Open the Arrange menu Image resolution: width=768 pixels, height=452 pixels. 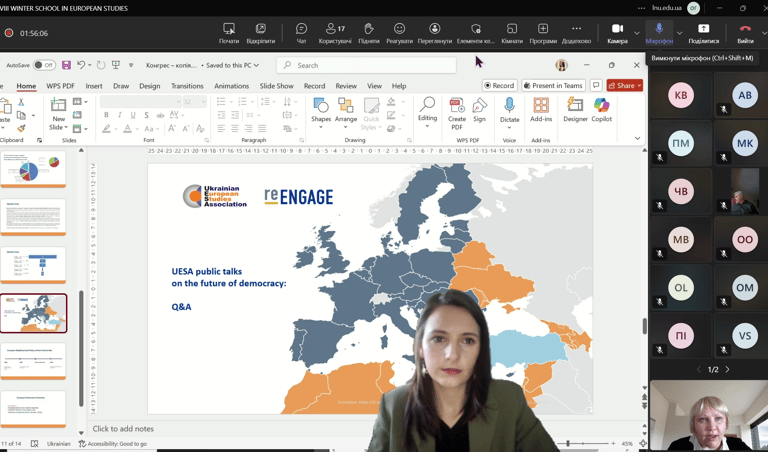tap(346, 113)
